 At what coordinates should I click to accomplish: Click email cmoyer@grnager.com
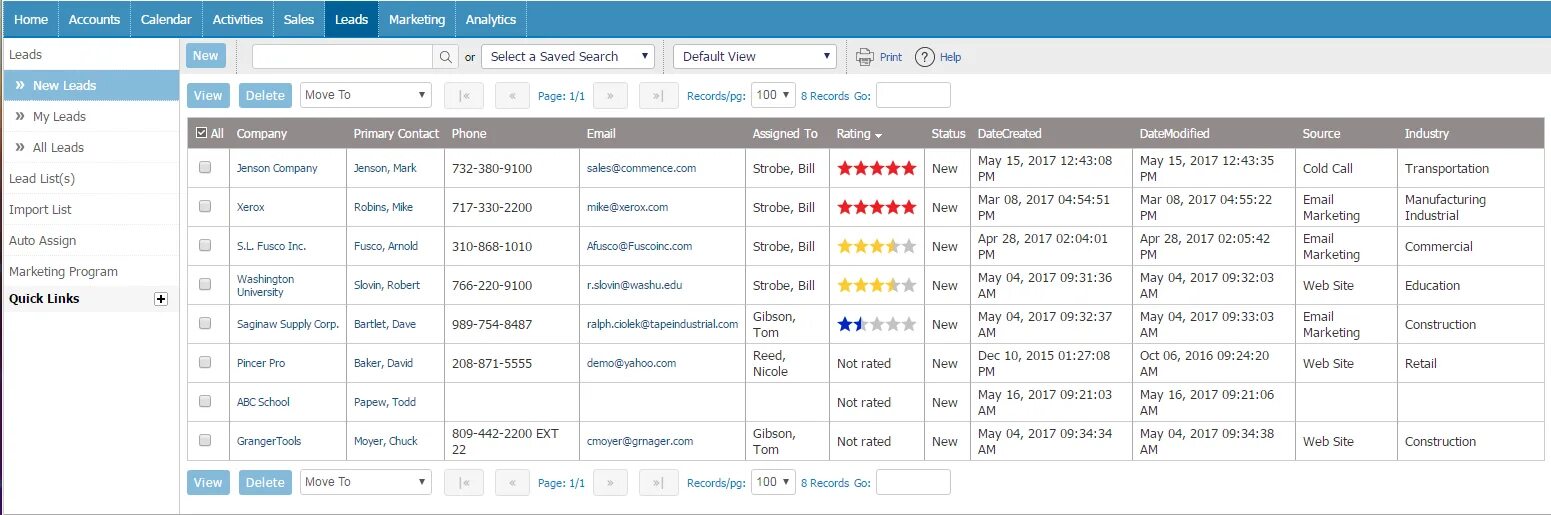[640, 441]
